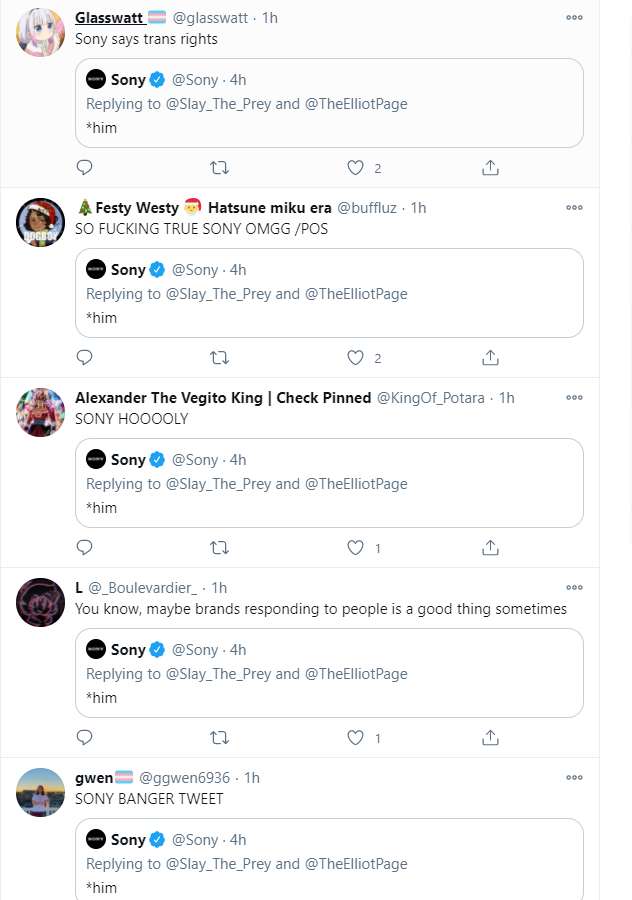The width and height of the screenshot is (632, 900).
Task: Share the Festy Westy tweet
Action: (x=490, y=358)
